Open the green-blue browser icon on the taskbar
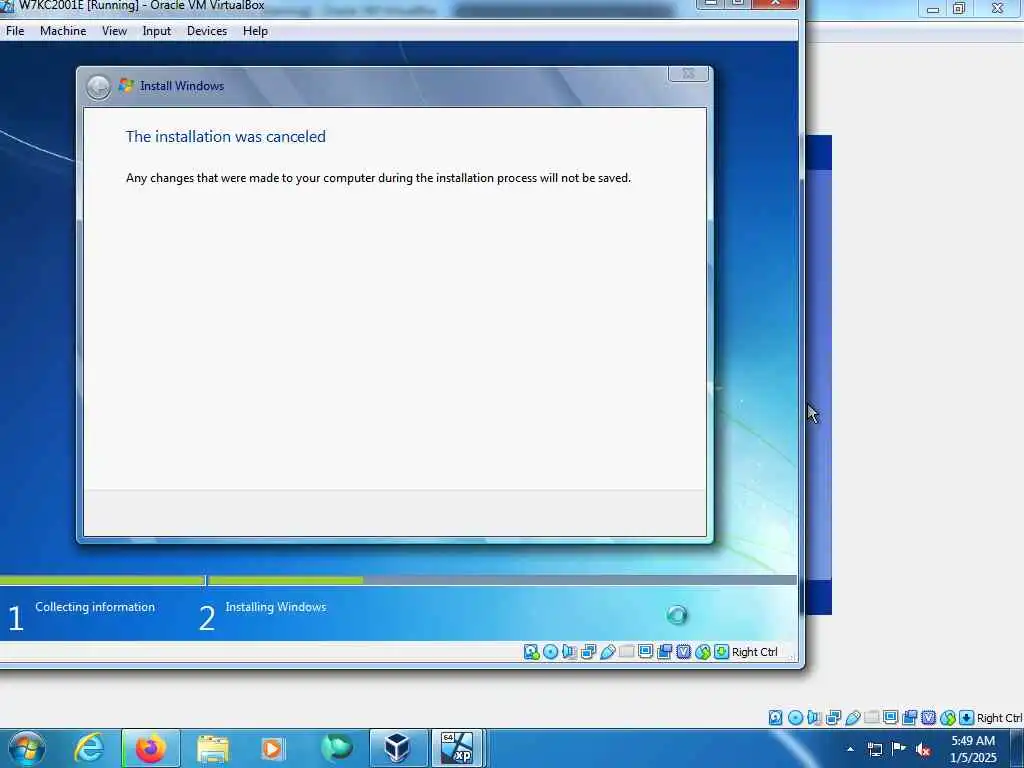 336,748
